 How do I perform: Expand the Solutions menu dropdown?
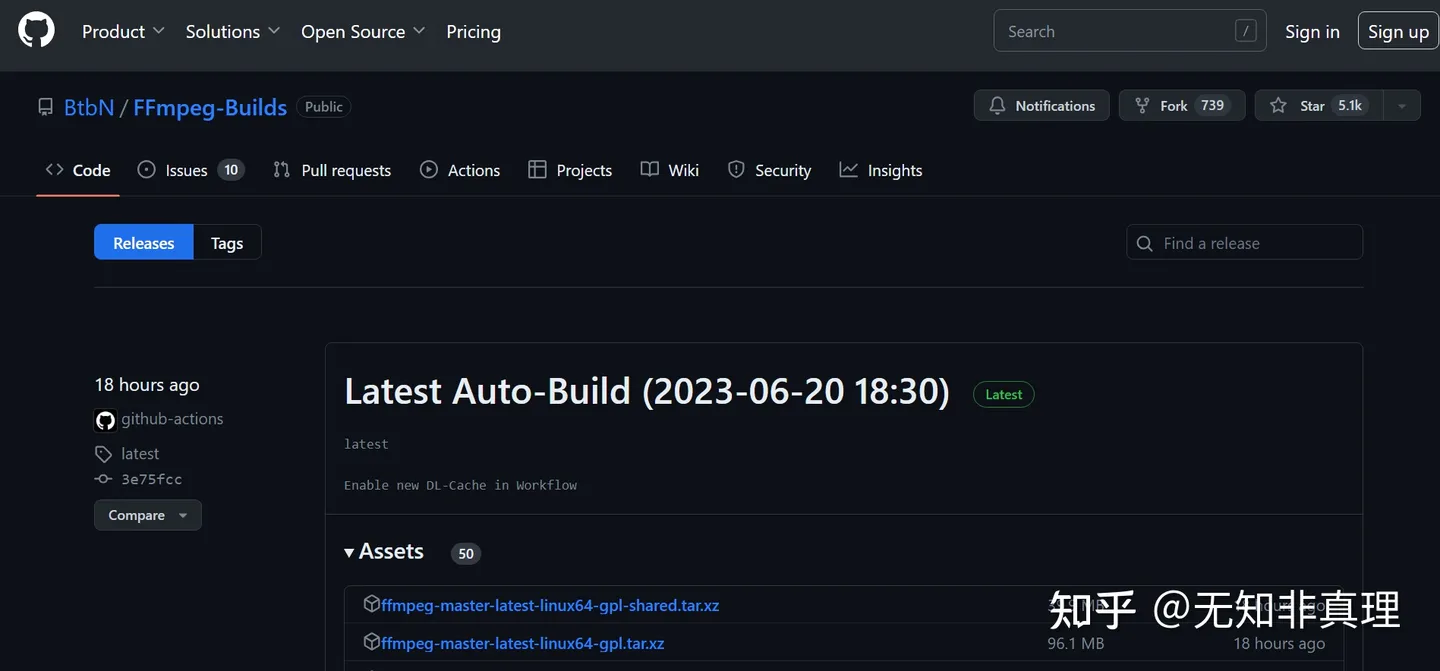(x=233, y=32)
